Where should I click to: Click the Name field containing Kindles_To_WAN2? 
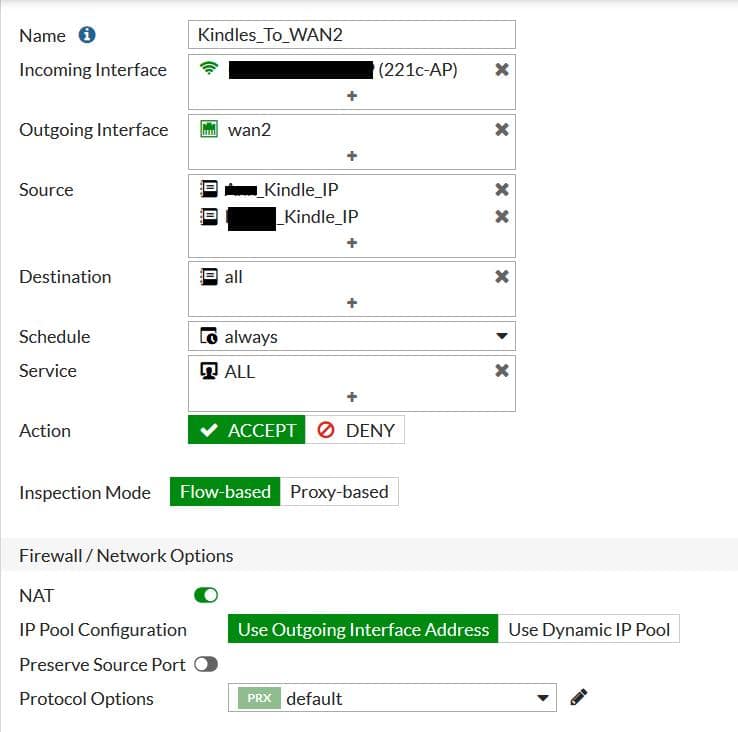click(352, 35)
